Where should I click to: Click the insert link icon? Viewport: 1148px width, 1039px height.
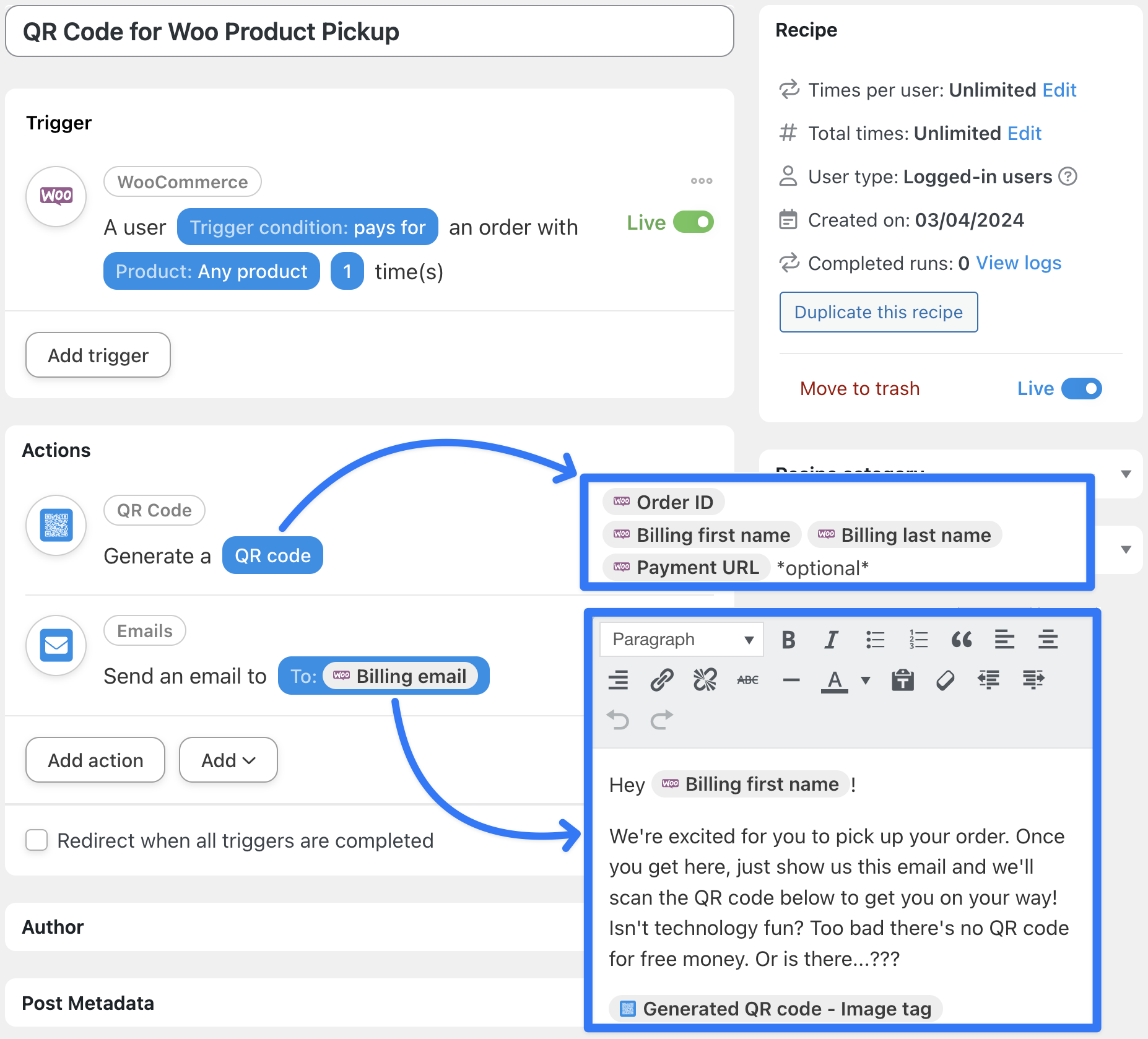tap(661, 680)
